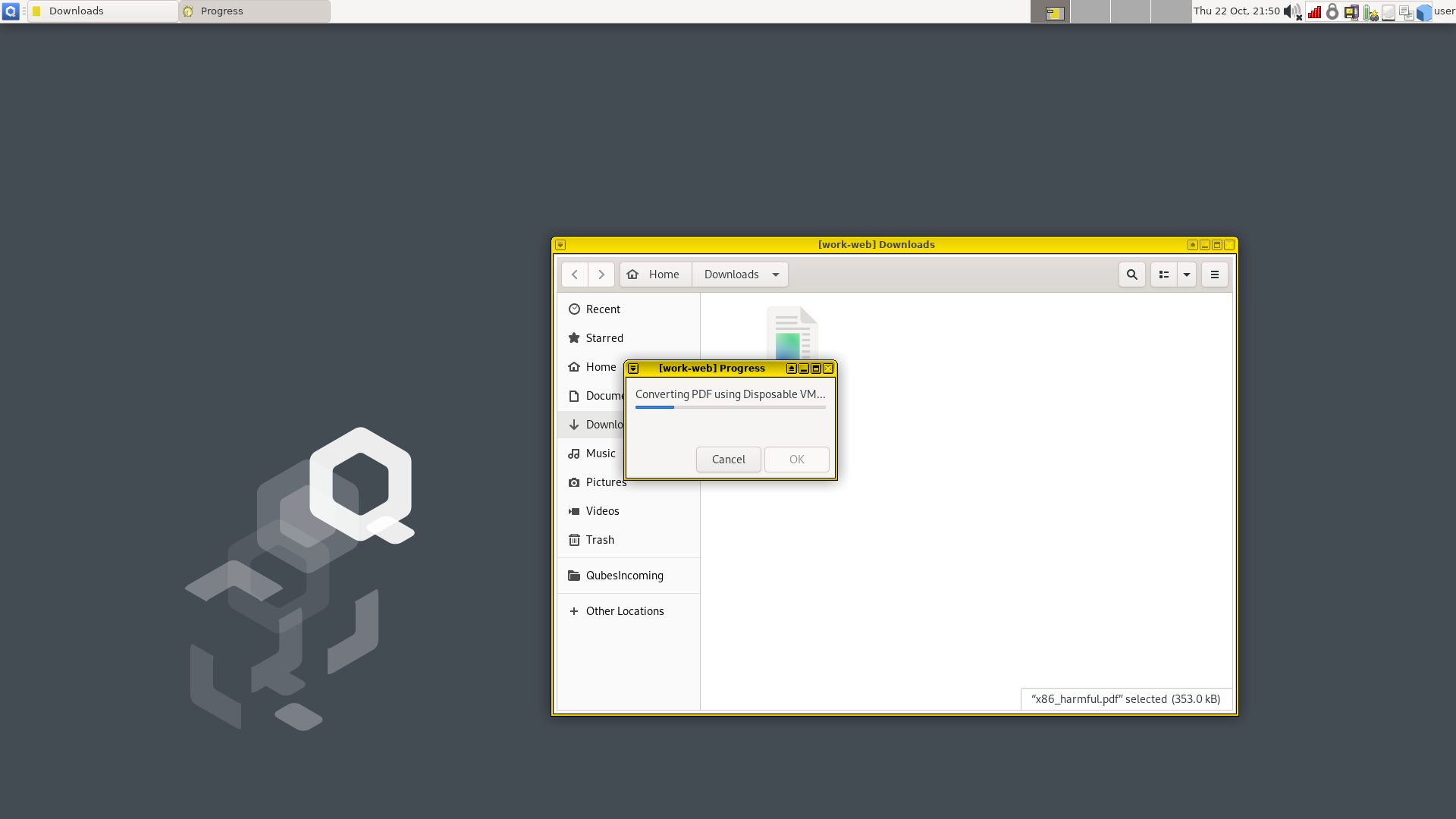Open the hamburger menu in the file manager
This screenshot has width=1456, height=819.
pyautogui.click(x=1214, y=275)
